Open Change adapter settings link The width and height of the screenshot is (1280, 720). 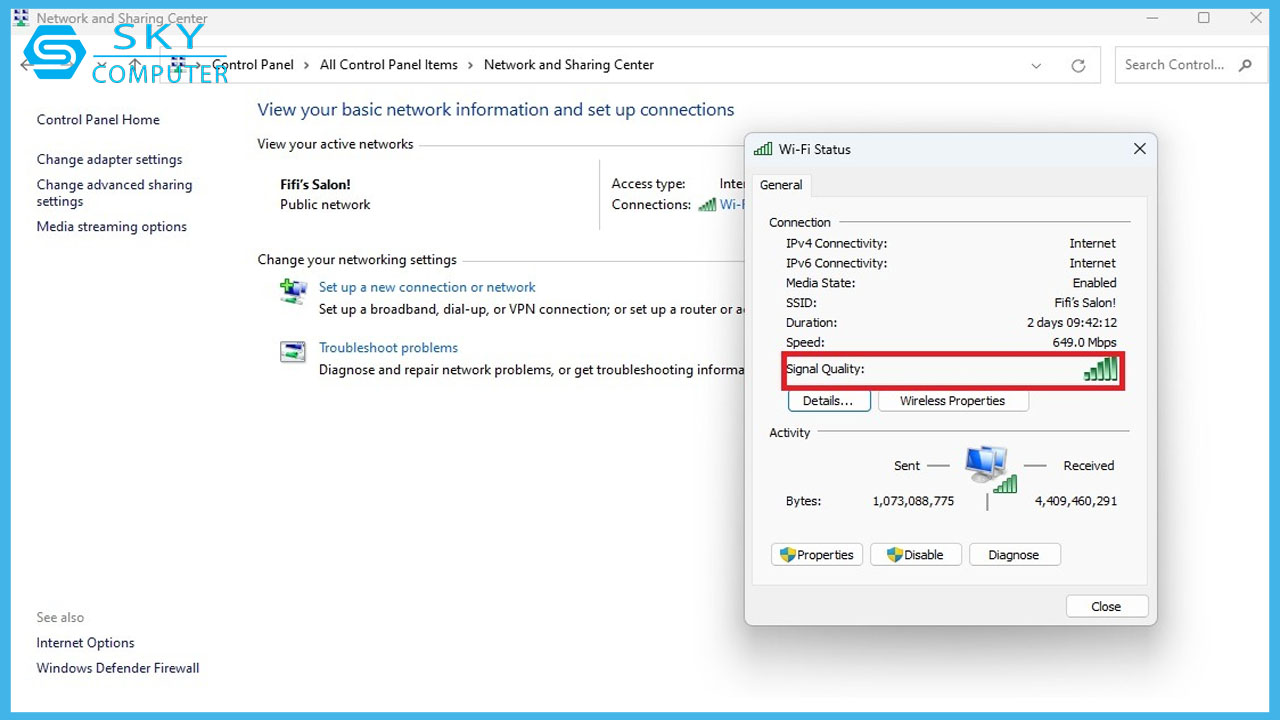pyautogui.click(x=109, y=159)
